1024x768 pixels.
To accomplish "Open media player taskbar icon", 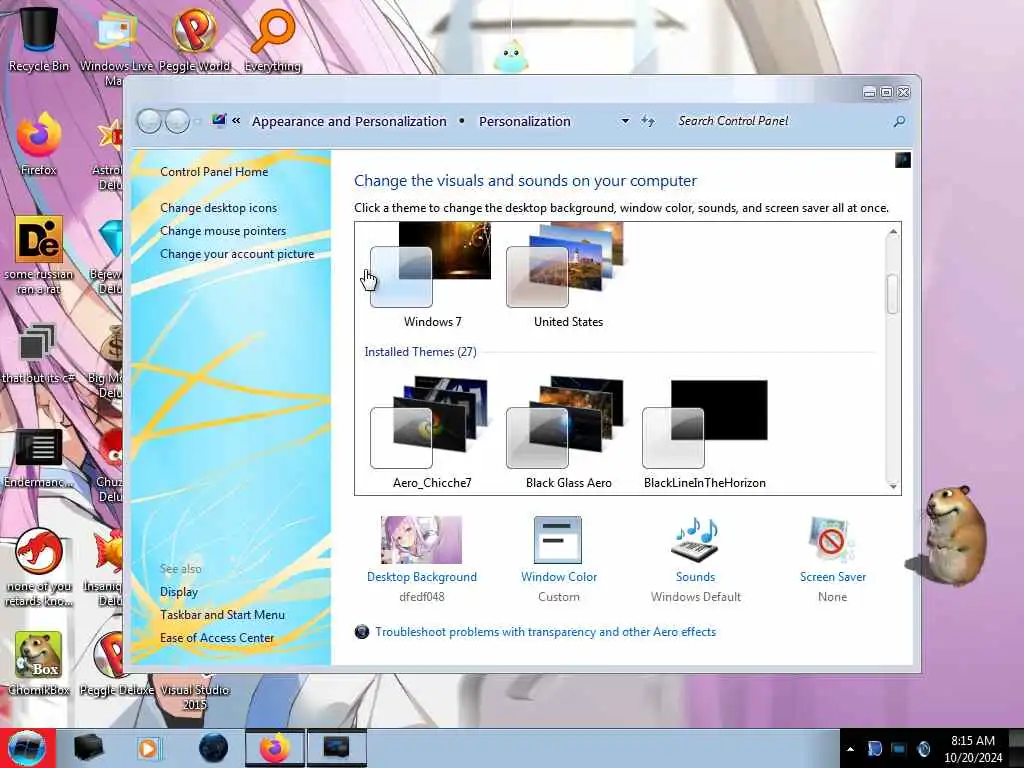I will point(148,748).
